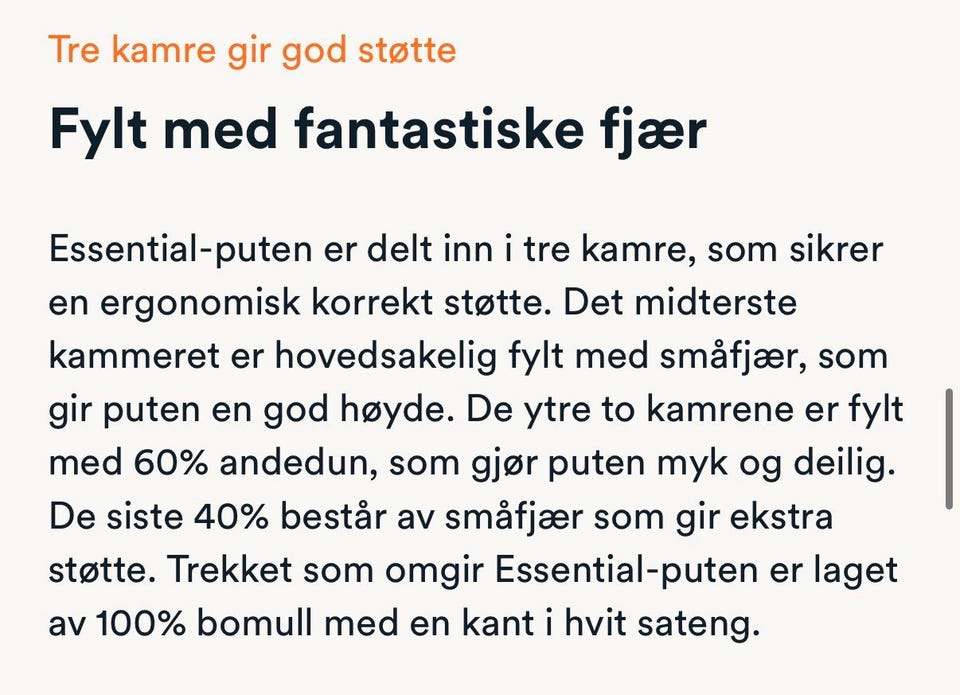Click the word 'kammeret' starting the third line
The width and height of the screenshot is (960, 695).
pos(134,356)
